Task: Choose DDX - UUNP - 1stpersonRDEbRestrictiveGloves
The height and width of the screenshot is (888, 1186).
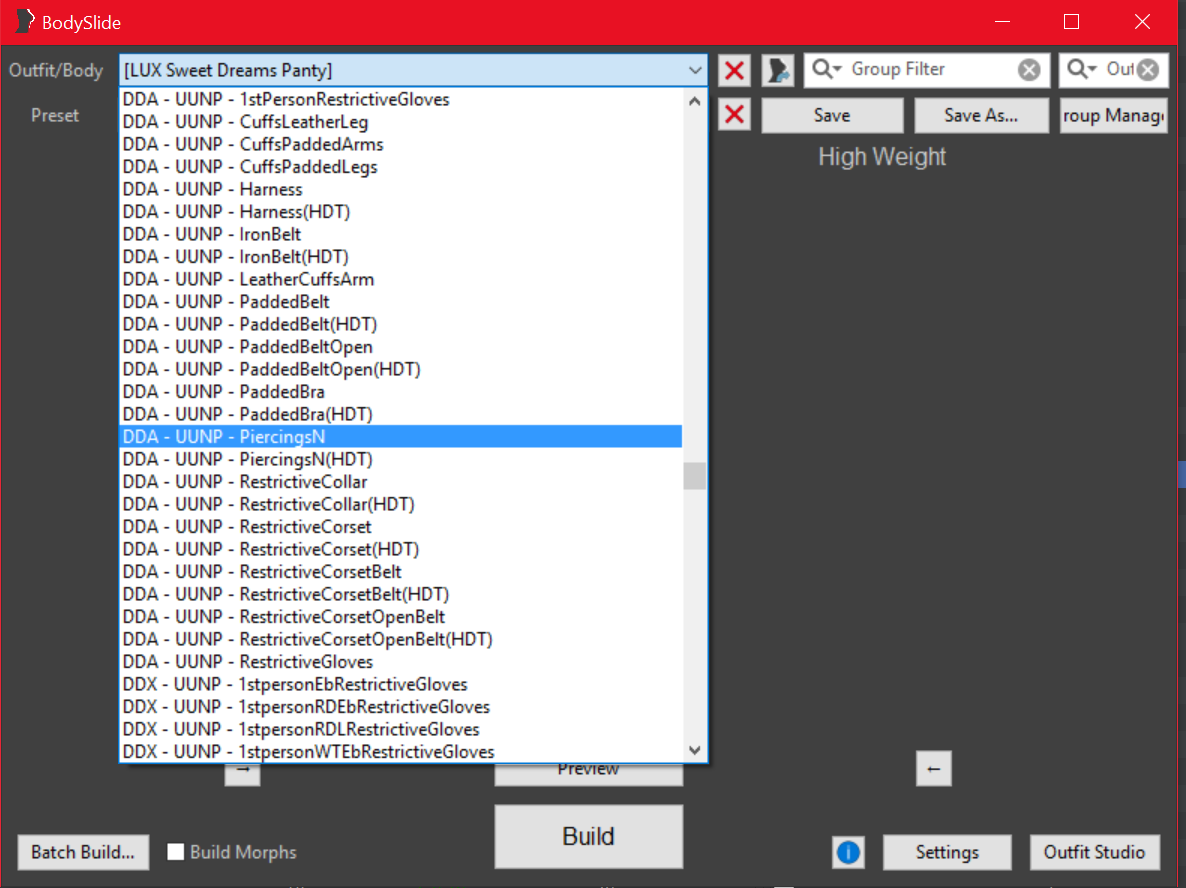Action: pyautogui.click(x=401, y=706)
